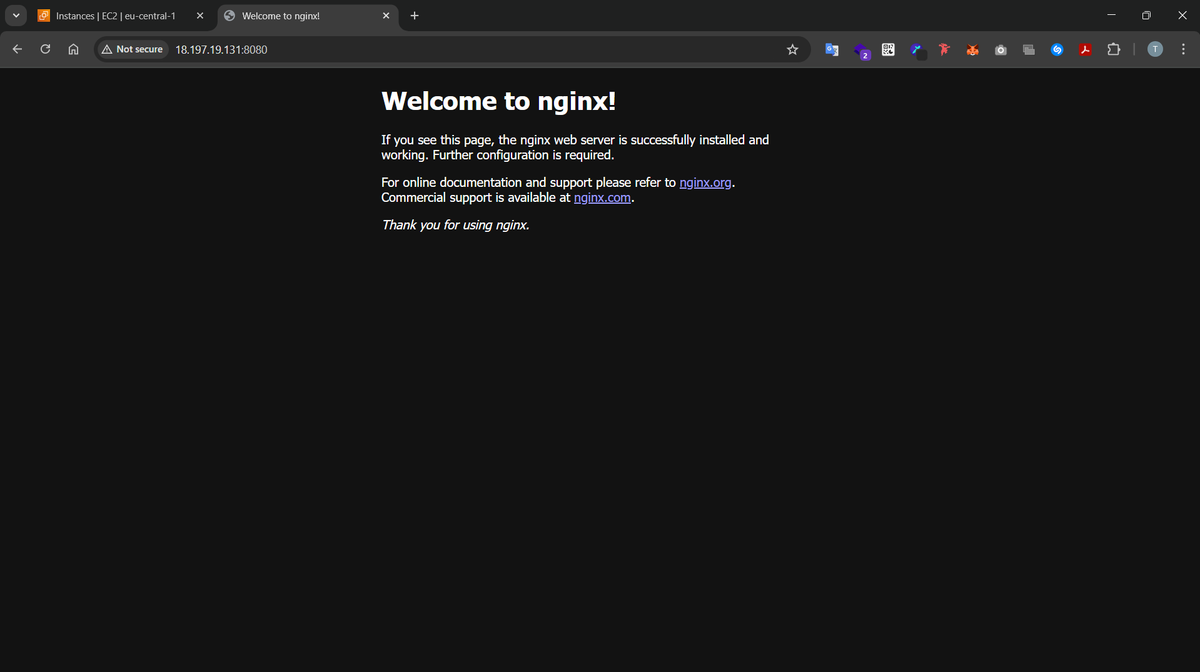Open the camera screenshot extension

[1000, 49]
